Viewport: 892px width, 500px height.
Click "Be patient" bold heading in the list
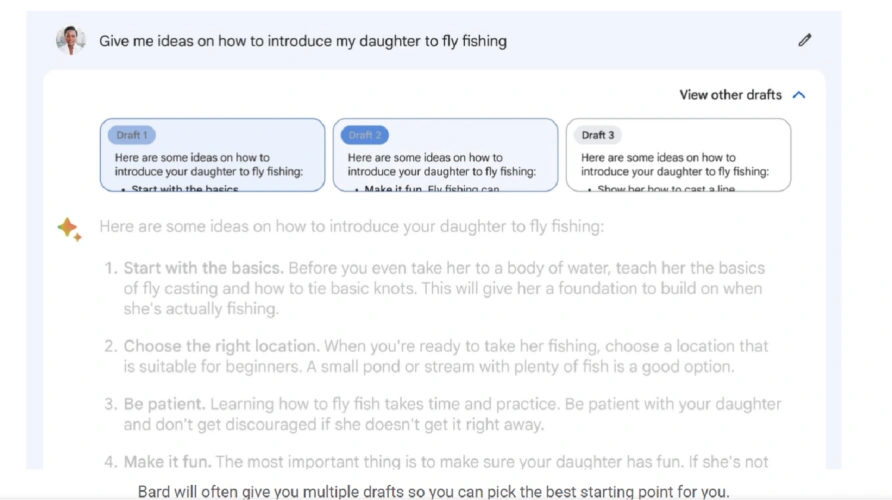[x=163, y=405]
